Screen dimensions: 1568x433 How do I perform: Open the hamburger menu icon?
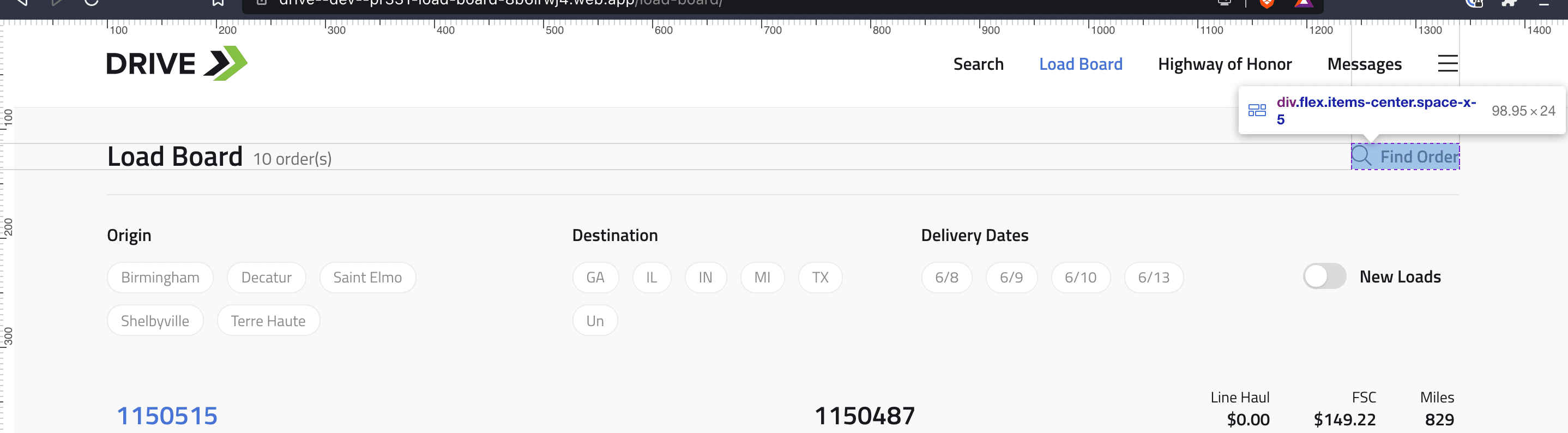[x=1448, y=63]
